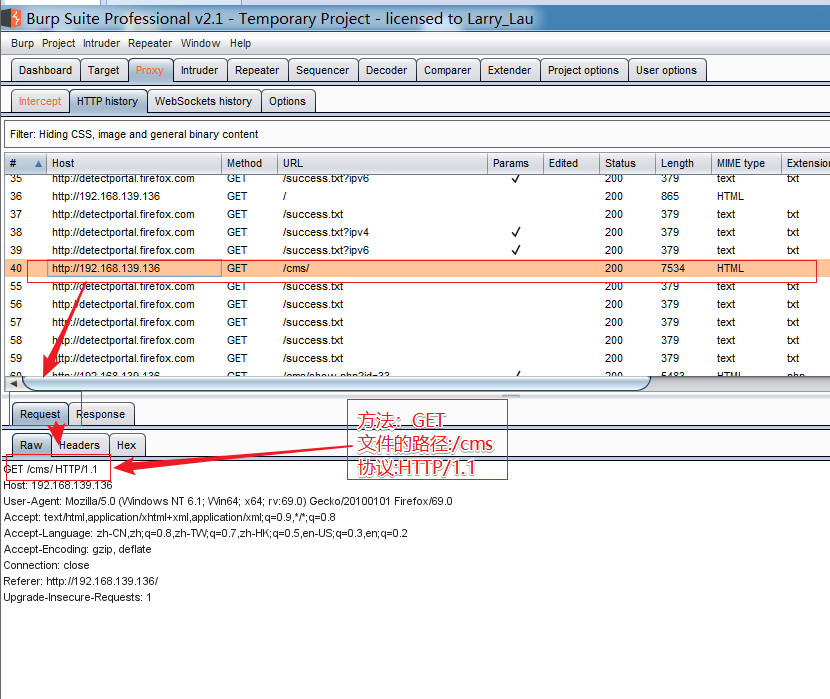Select history row 58
The width and height of the screenshot is (830, 699).
coord(417,340)
